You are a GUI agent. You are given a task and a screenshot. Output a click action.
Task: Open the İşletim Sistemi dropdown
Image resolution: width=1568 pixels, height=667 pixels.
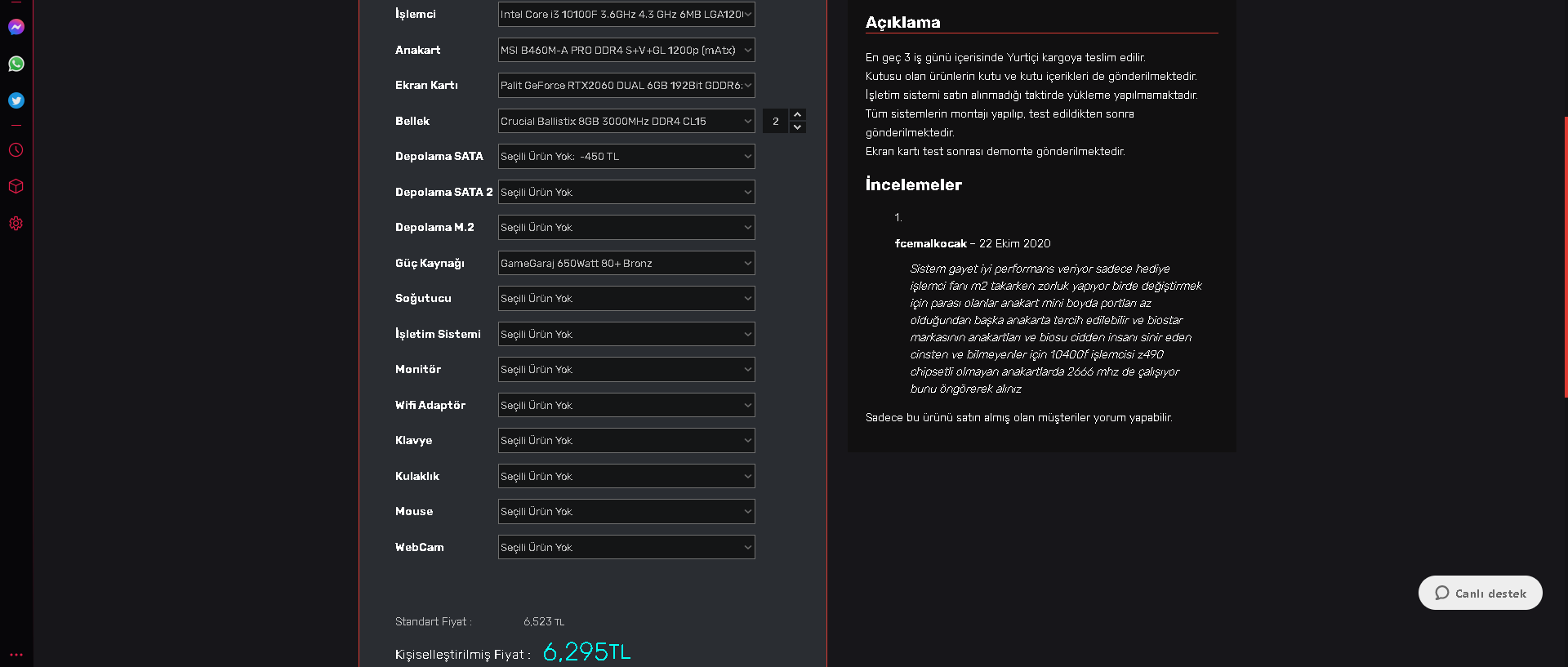(x=626, y=334)
